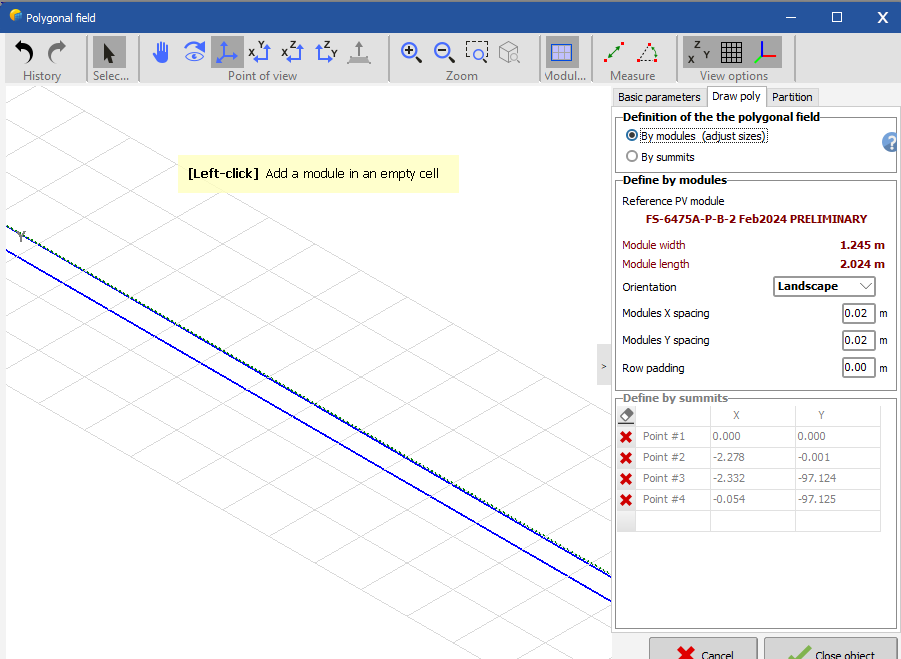Screen dimensions: 901x659
Task: Activate the orbit eye view tool
Action: point(194,52)
